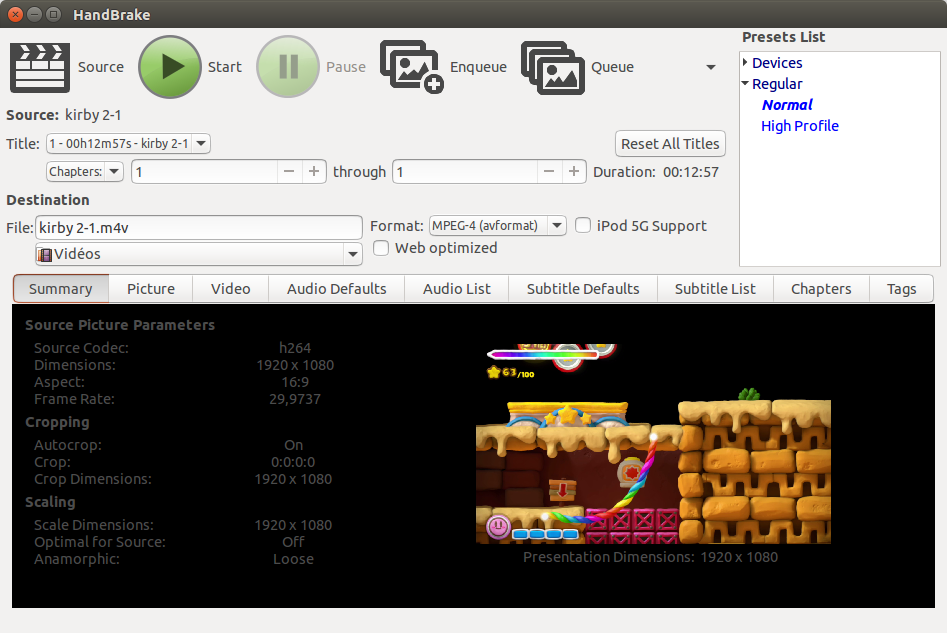The image size is (947, 633).
Task: Switch to the Picture tab
Action: point(151,289)
